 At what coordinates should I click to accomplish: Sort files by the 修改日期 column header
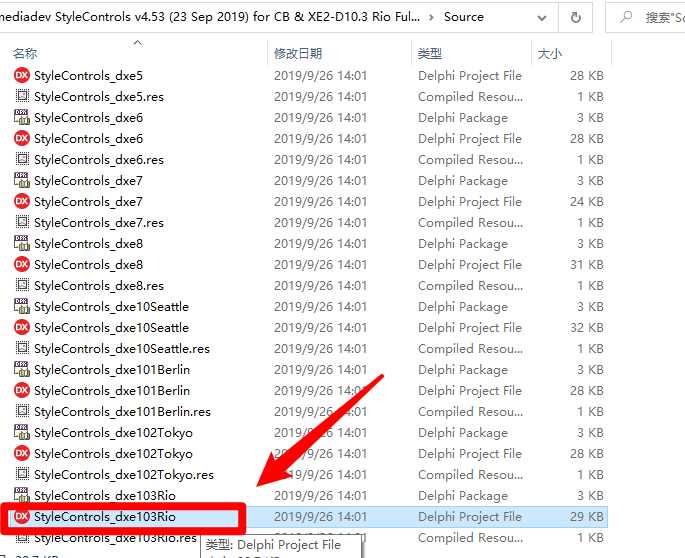click(x=298, y=53)
